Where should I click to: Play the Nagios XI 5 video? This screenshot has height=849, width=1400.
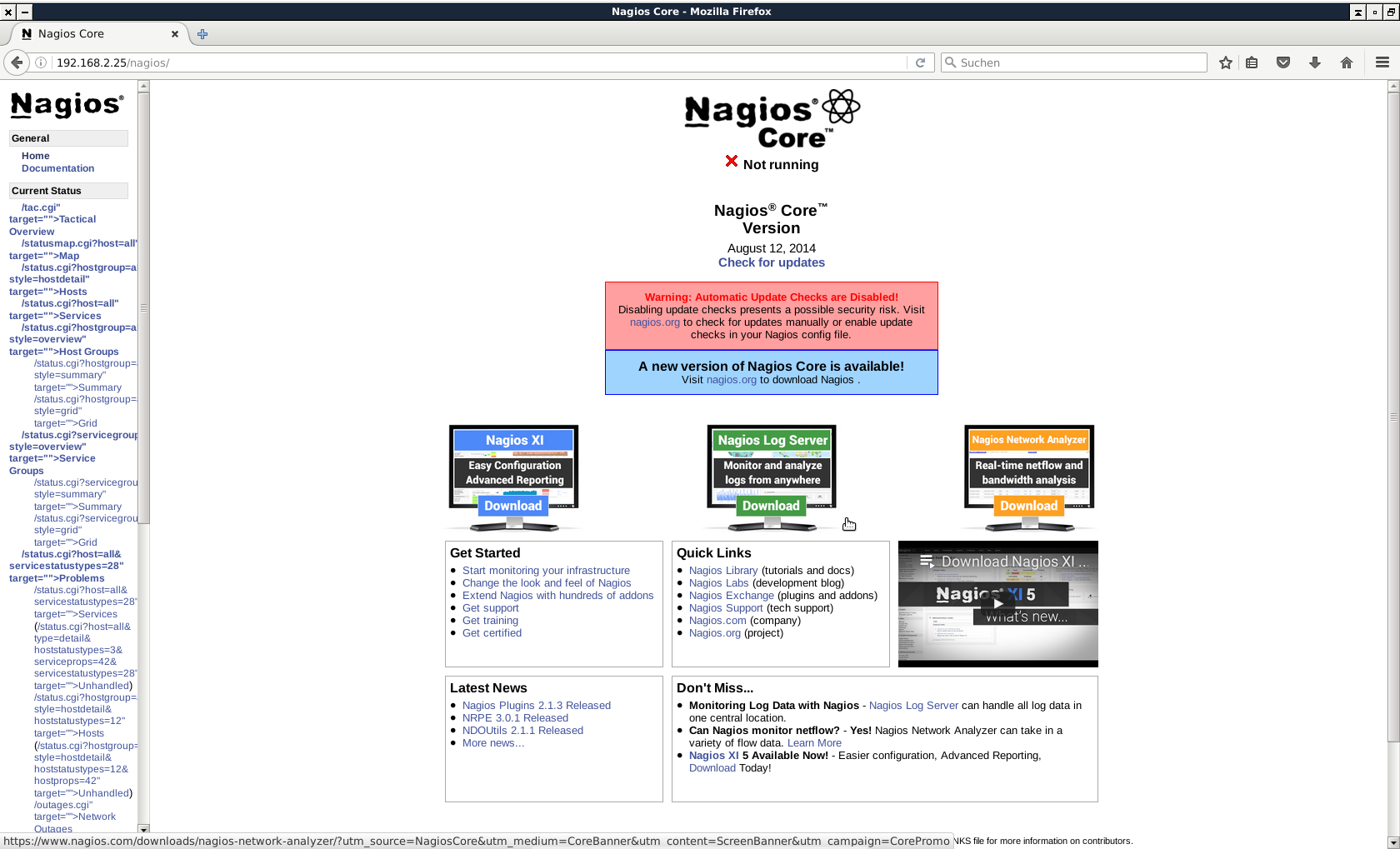[x=997, y=603]
